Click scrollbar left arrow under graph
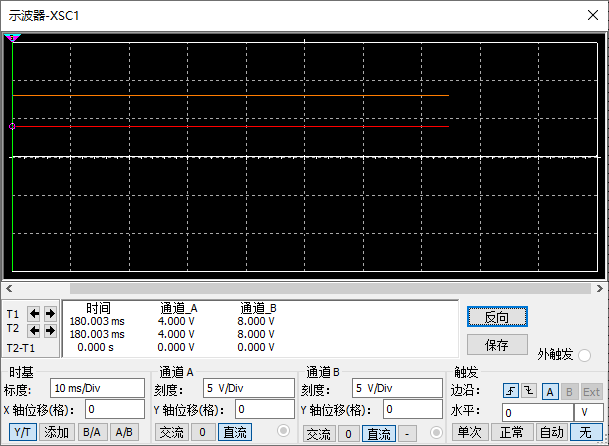Image resolution: width=609 pixels, height=446 pixels. tap(9, 288)
